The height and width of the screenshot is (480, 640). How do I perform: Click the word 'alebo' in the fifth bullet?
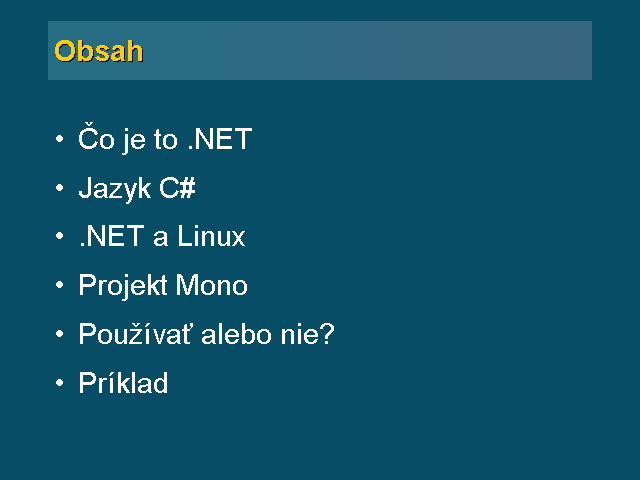pyautogui.click(x=236, y=334)
